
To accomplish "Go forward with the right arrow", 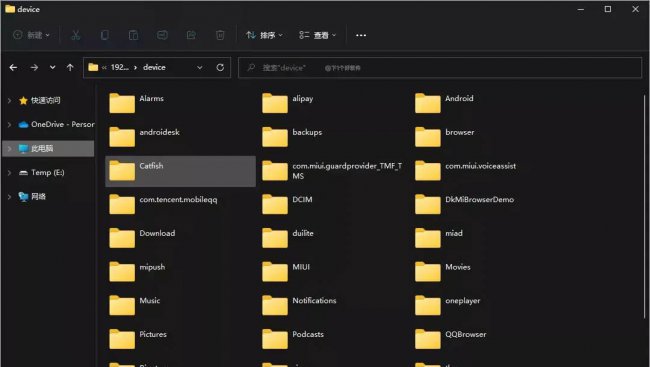I will pos(34,67).
